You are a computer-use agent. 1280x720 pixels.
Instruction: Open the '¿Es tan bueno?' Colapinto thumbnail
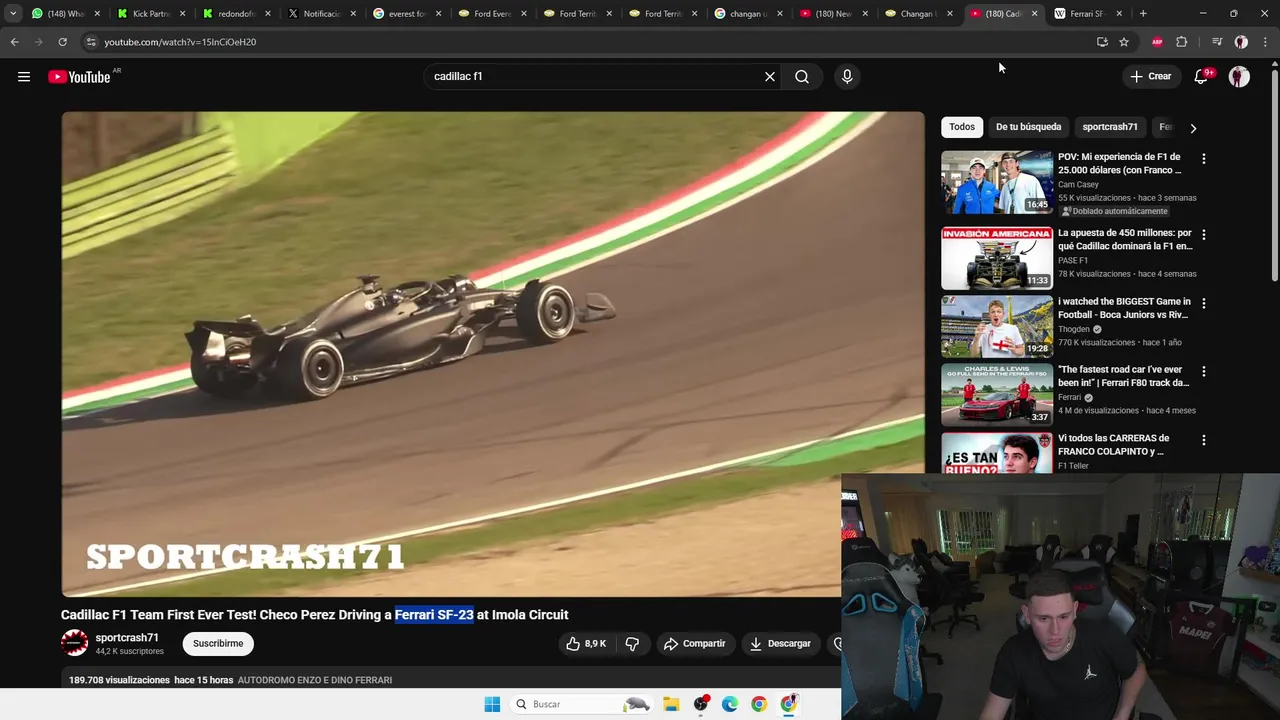pyautogui.click(x=997, y=453)
